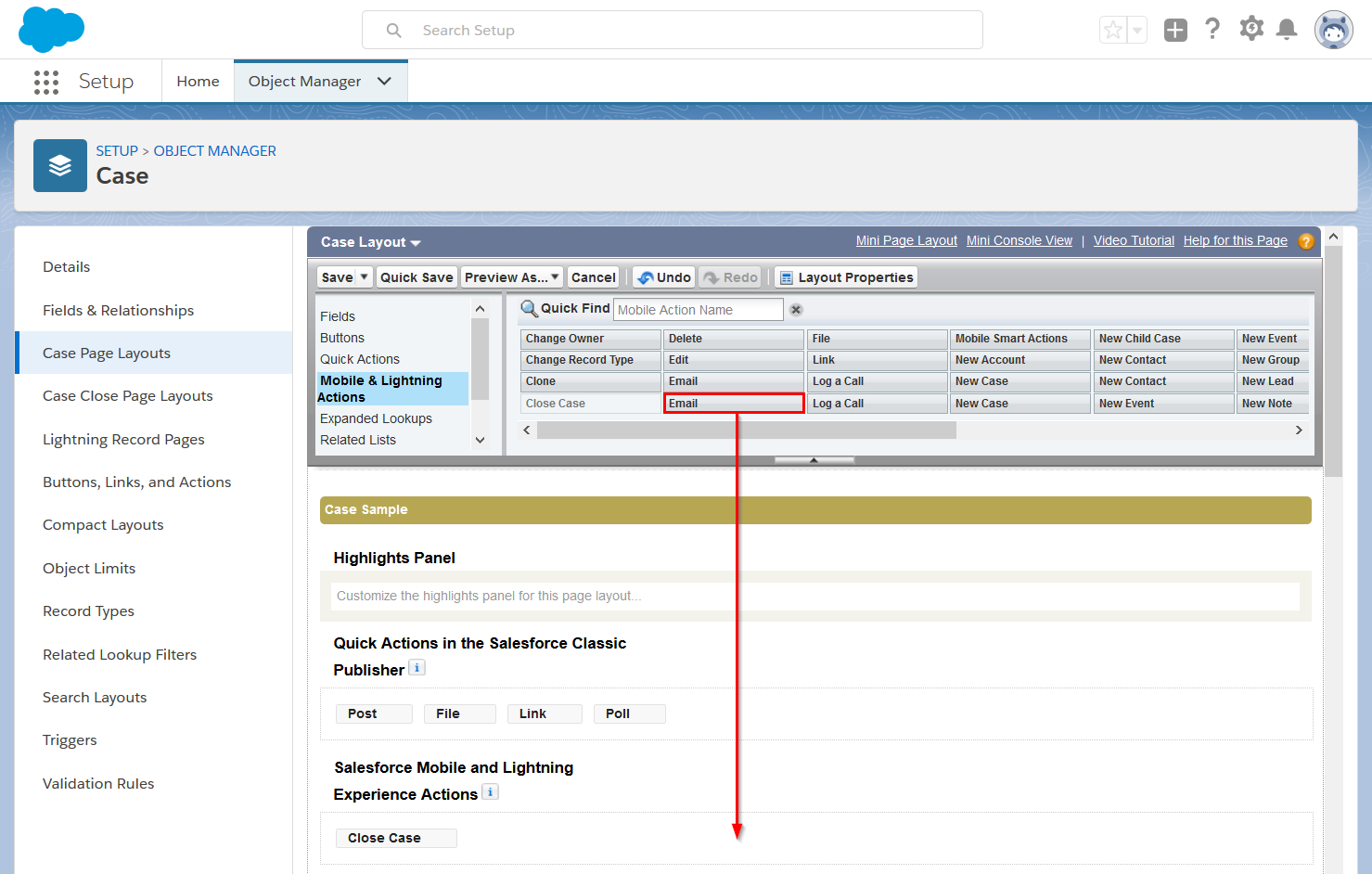
Task: Click the info icon next to Publisher
Action: click(417, 668)
